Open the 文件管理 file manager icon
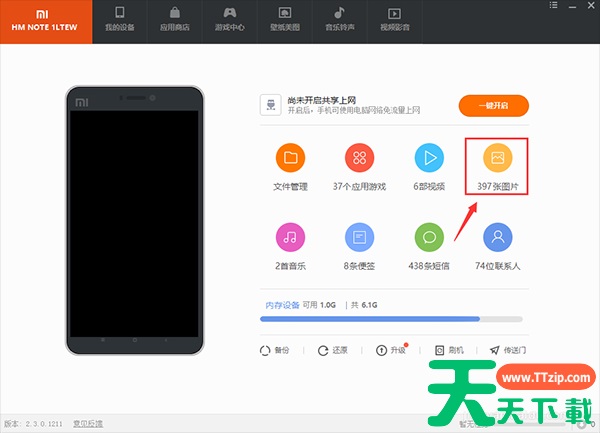Image resolution: width=600 pixels, height=433 pixels. [x=290, y=158]
